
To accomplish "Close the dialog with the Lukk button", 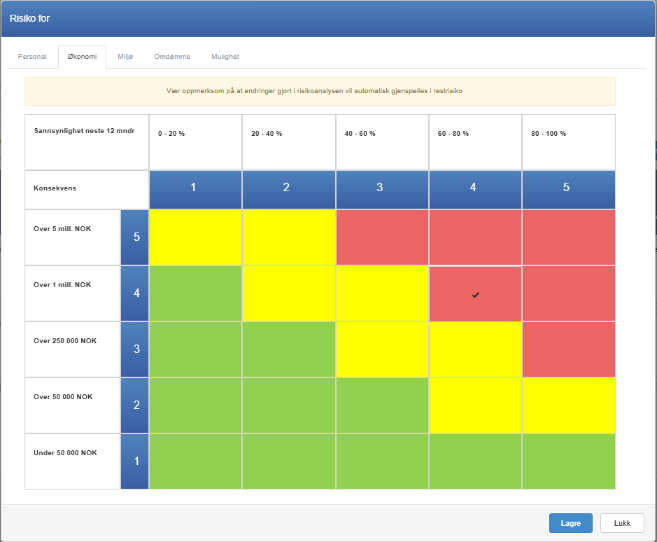I will point(622,523).
